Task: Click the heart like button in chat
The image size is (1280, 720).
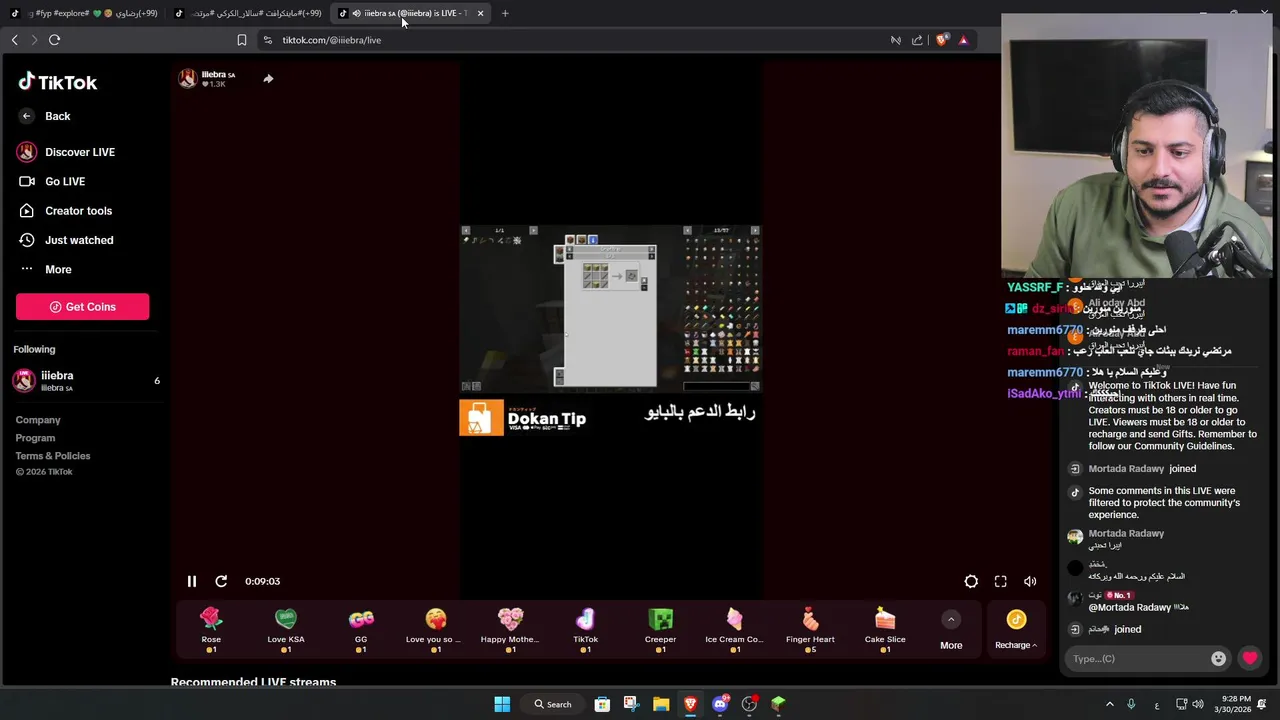Action: pos(1250,658)
